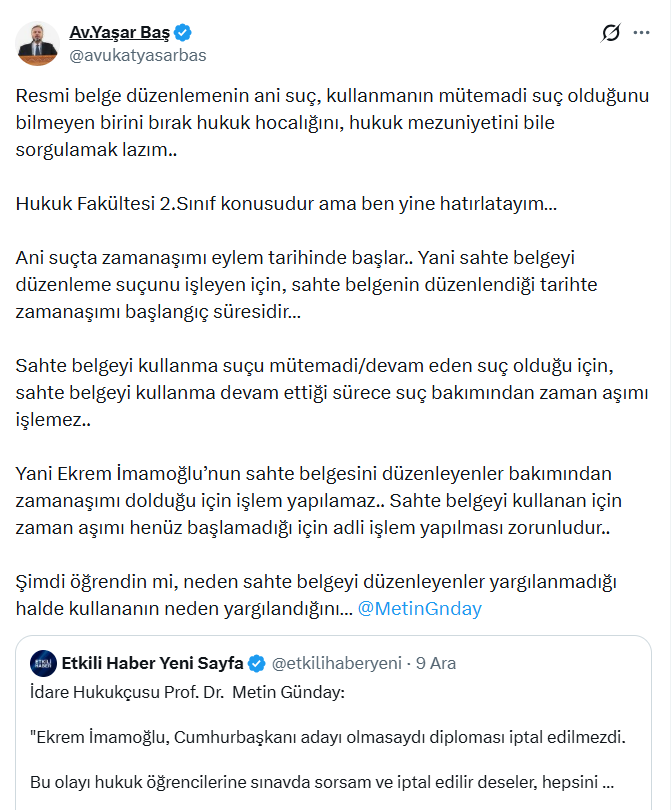Click quoted sentence starting "Ekrem İmamoğlu, Cumhurbaşkanı adayı"
This screenshot has width=671, height=810.
[x=328, y=739]
